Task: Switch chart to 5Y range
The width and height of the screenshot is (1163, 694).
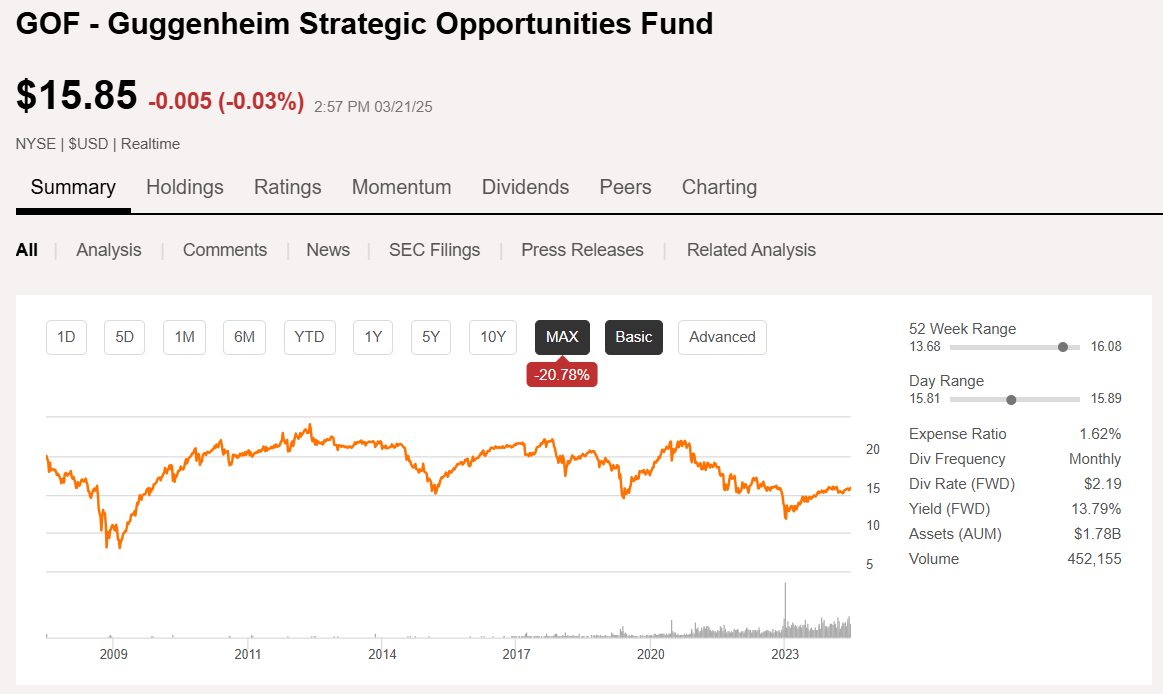Action: point(431,337)
